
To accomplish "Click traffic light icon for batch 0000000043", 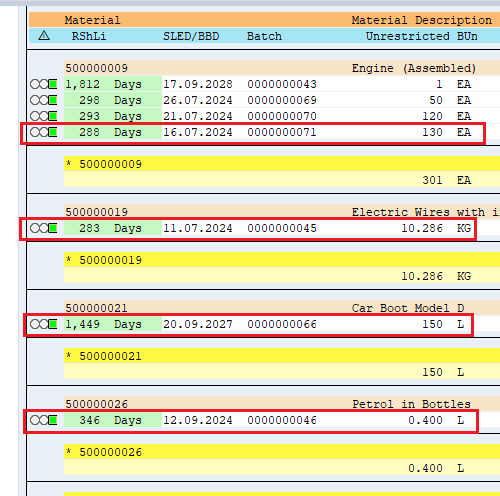I will [x=44, y=84].
